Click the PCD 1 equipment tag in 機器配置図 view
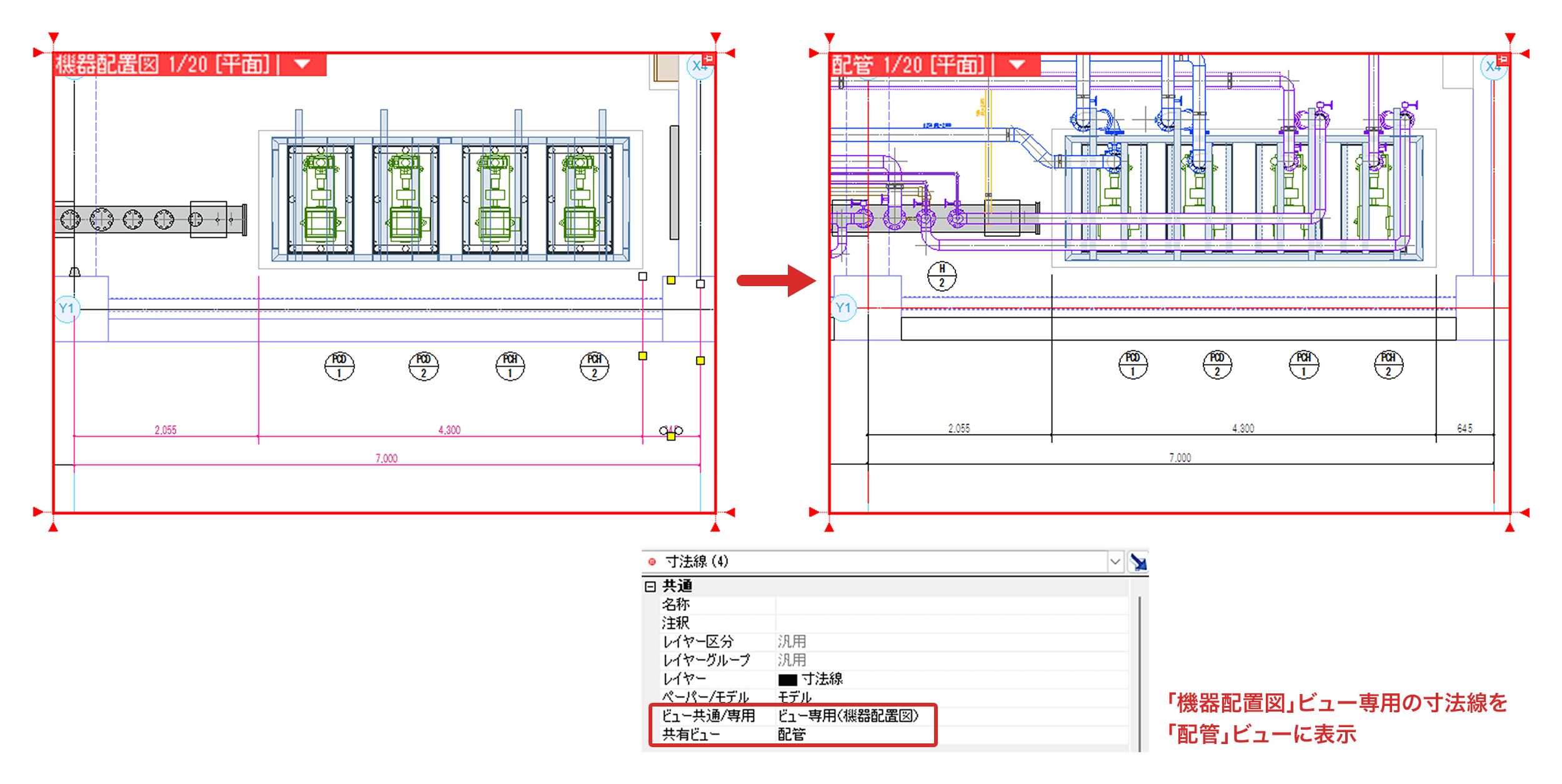The width and height of the screenshot is (1562, 784). [x=339, y=366]
